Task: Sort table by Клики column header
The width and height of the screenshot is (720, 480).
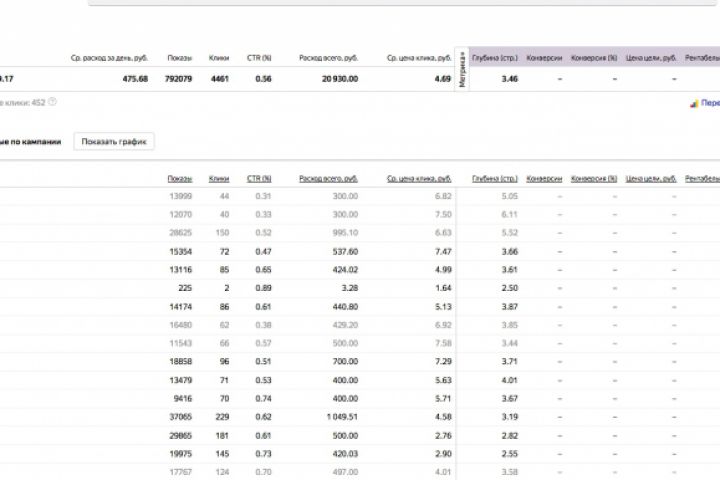Action: pos(219,179)
